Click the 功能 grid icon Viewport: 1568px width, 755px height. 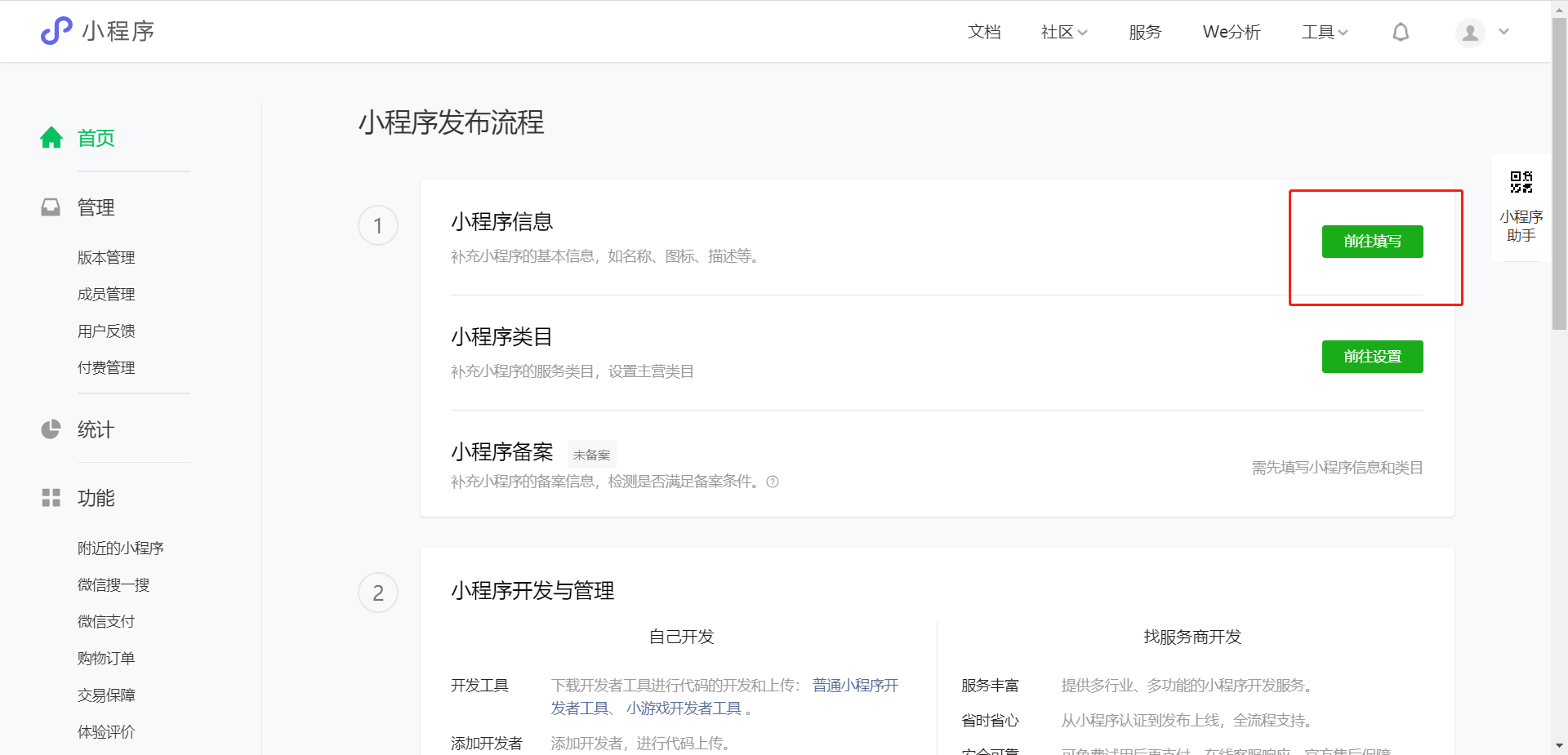coord(51,498)
